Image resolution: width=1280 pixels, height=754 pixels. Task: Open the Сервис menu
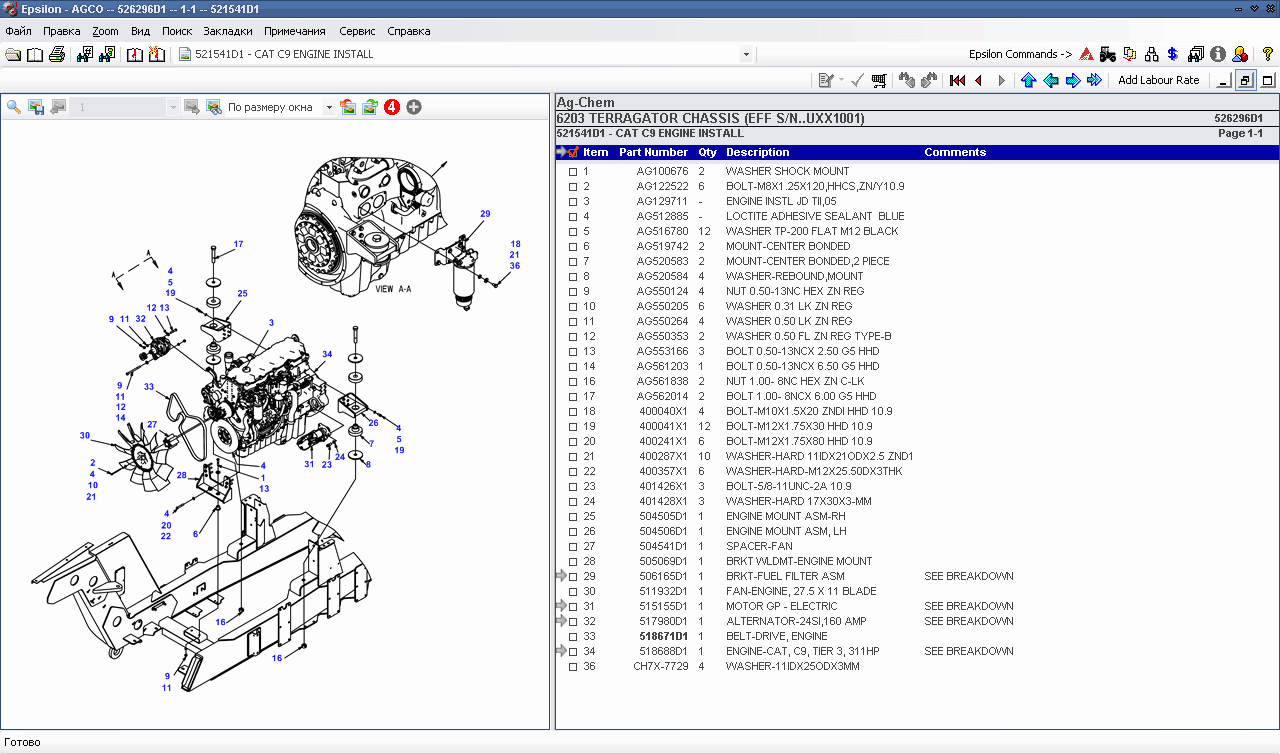357,31
